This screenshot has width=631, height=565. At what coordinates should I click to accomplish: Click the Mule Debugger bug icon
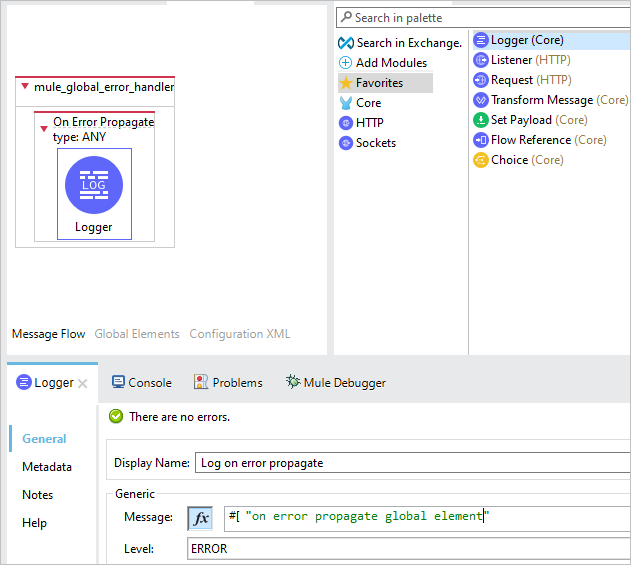(x=293, y=381)
